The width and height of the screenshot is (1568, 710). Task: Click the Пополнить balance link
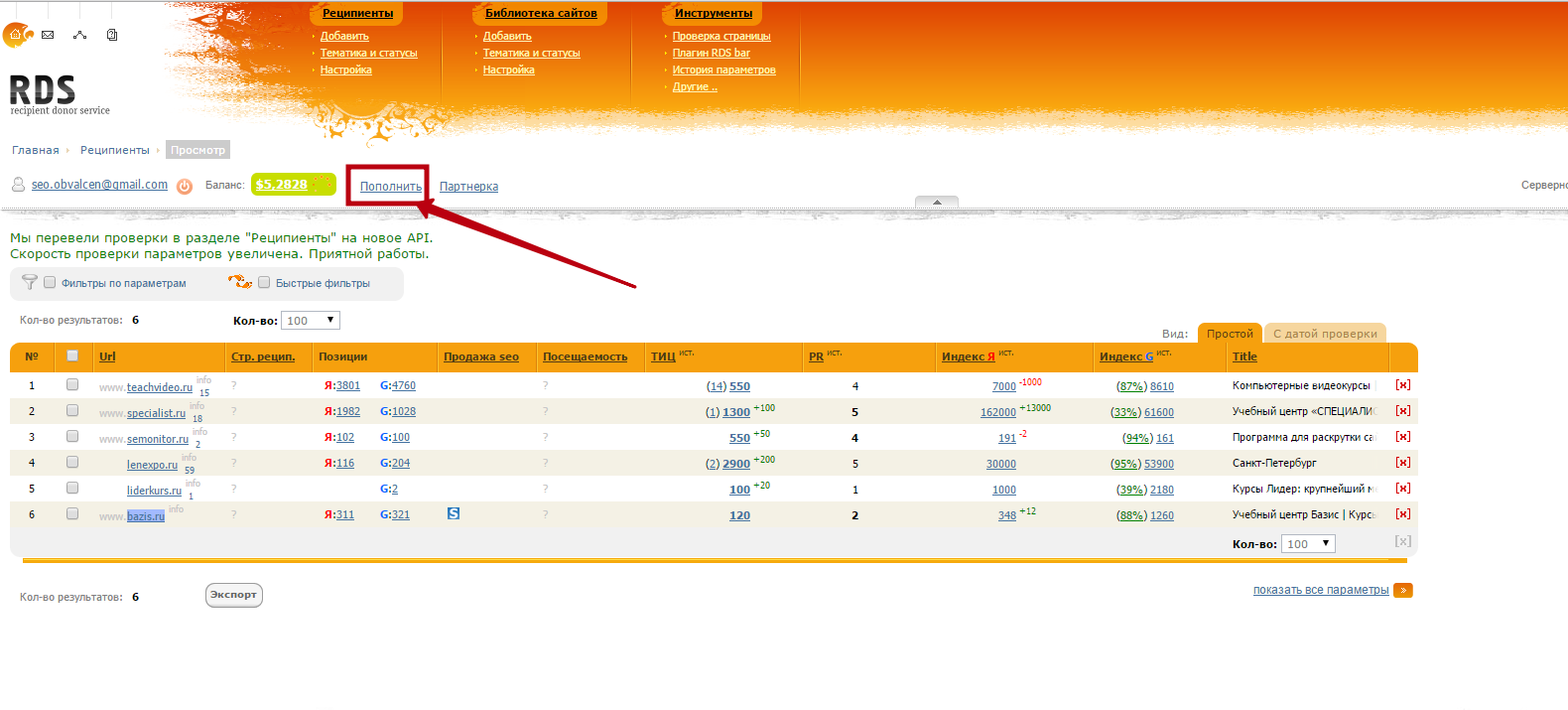pos(390,187)
